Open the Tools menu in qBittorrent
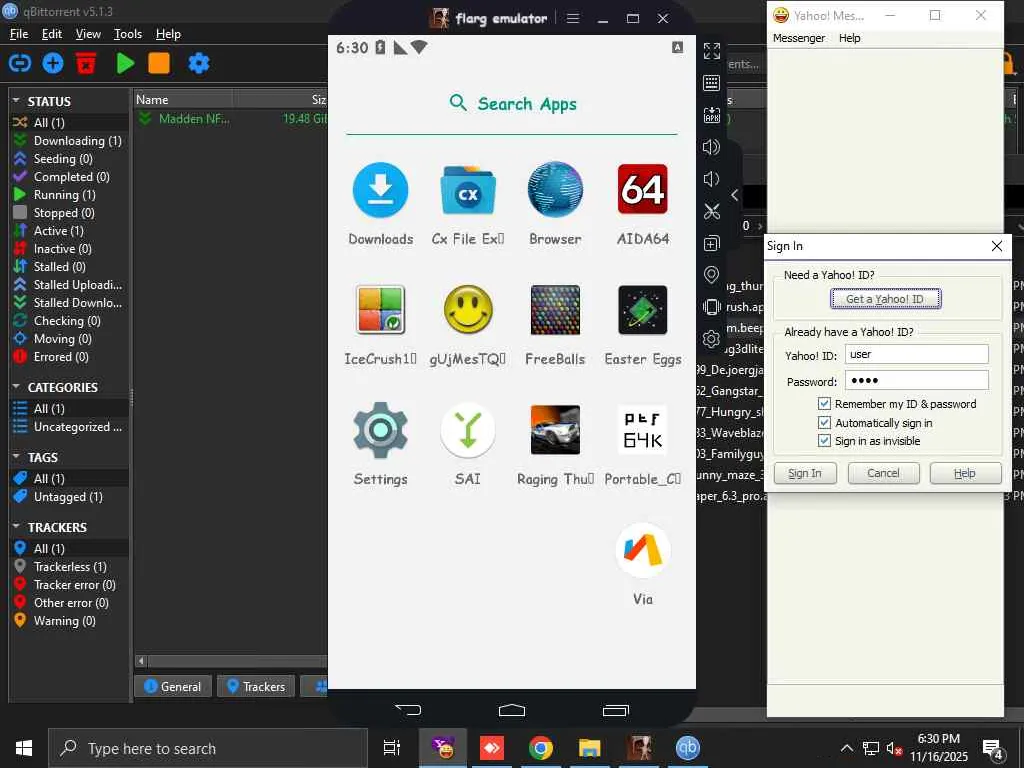This screenshot has width=1024, height=768. pos(127,34)
